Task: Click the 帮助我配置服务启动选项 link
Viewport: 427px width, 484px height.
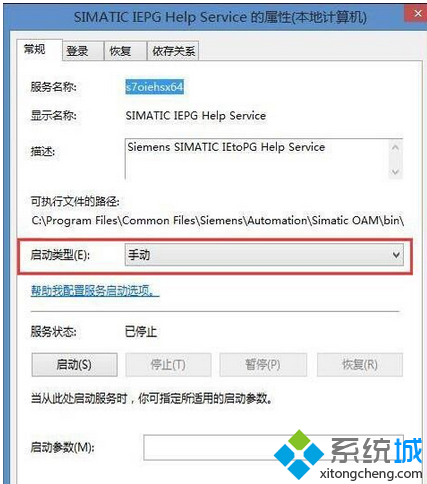Action: 95,291
